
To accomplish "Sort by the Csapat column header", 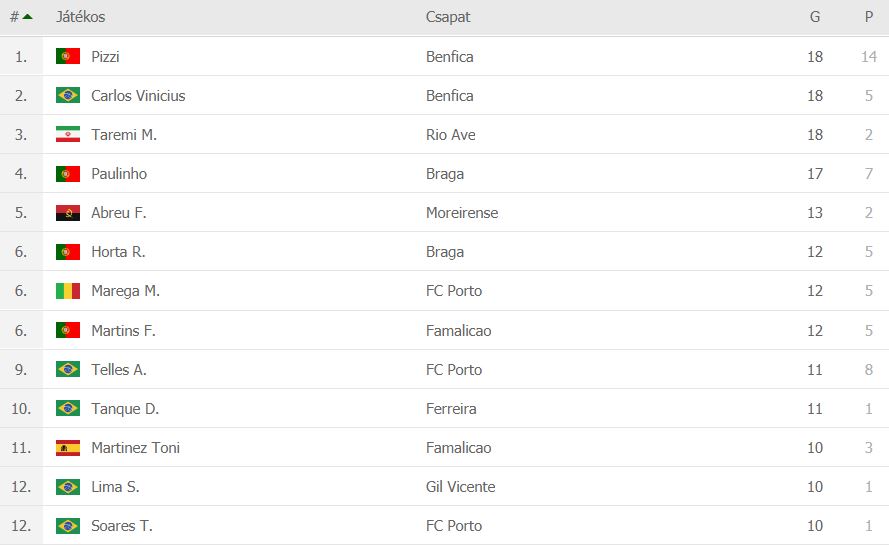I will tap(448, 17).
